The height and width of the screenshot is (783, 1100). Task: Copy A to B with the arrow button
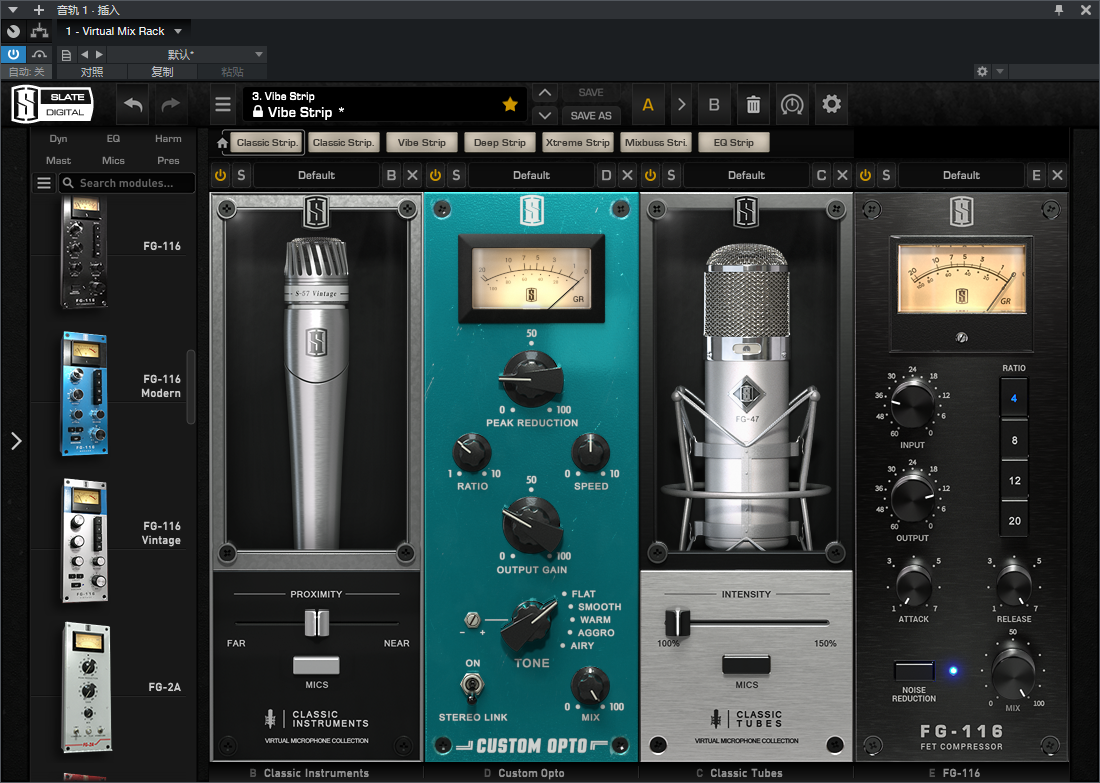point(680,105)
